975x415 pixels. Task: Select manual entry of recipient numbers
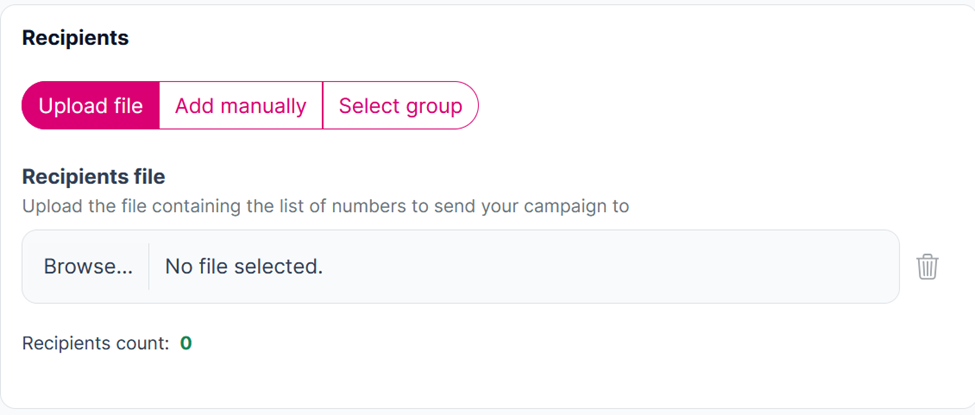point(240,106)
